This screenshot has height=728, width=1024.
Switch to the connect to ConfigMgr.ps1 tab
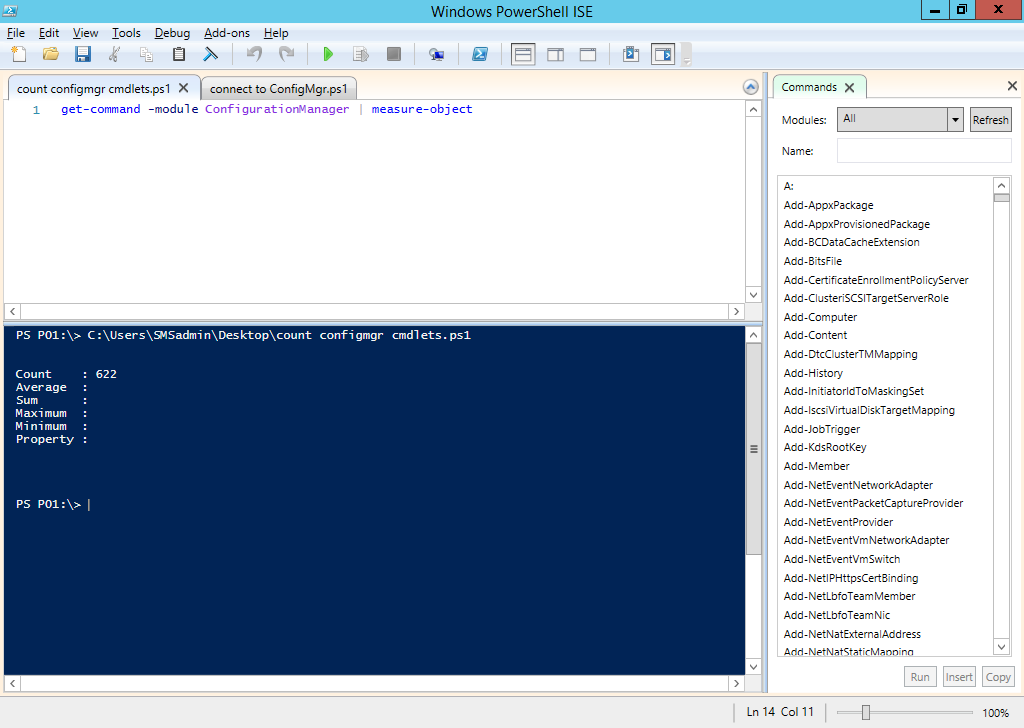279,89
